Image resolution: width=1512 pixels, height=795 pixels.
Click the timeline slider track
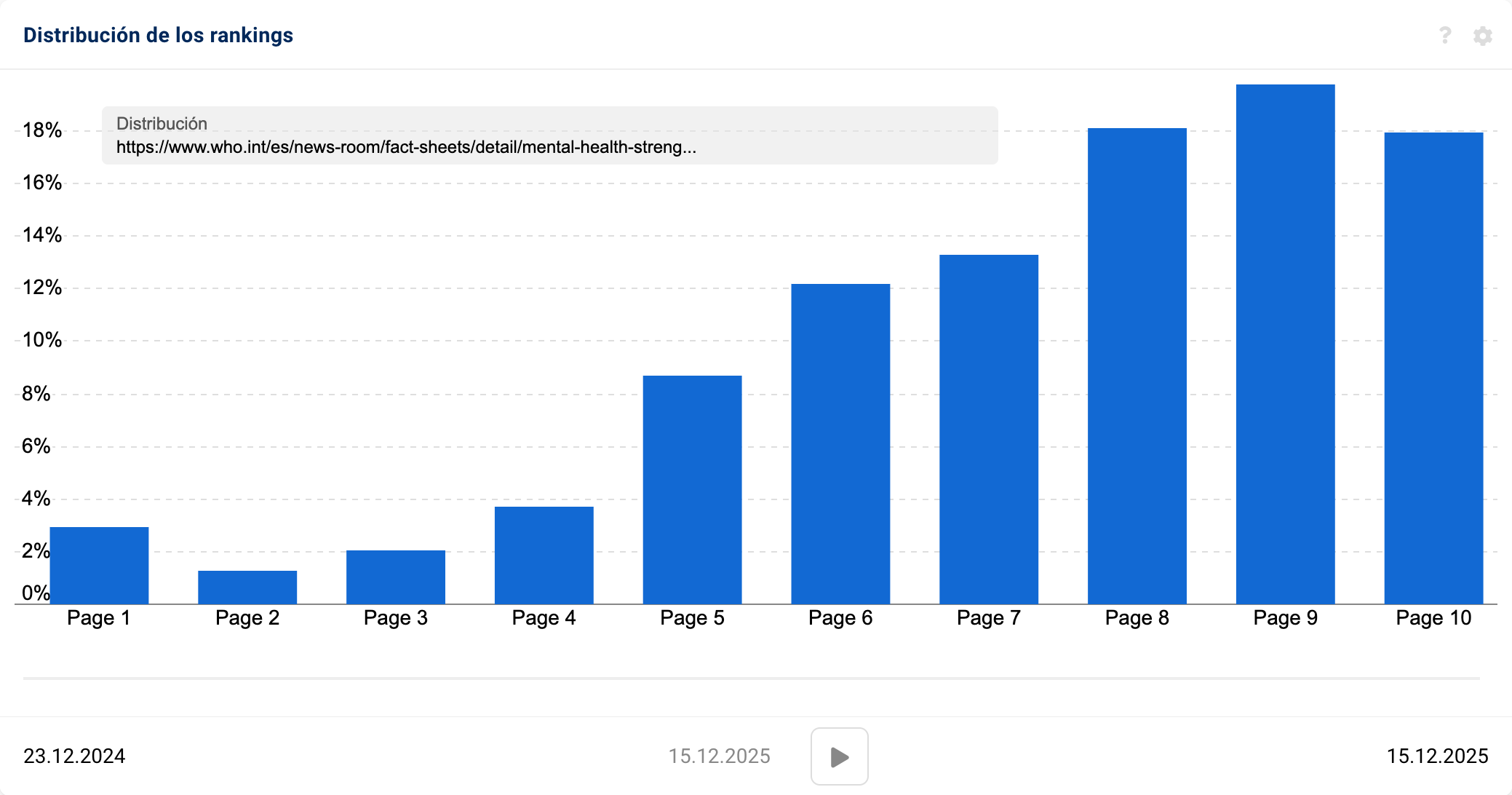click(751, 678)
